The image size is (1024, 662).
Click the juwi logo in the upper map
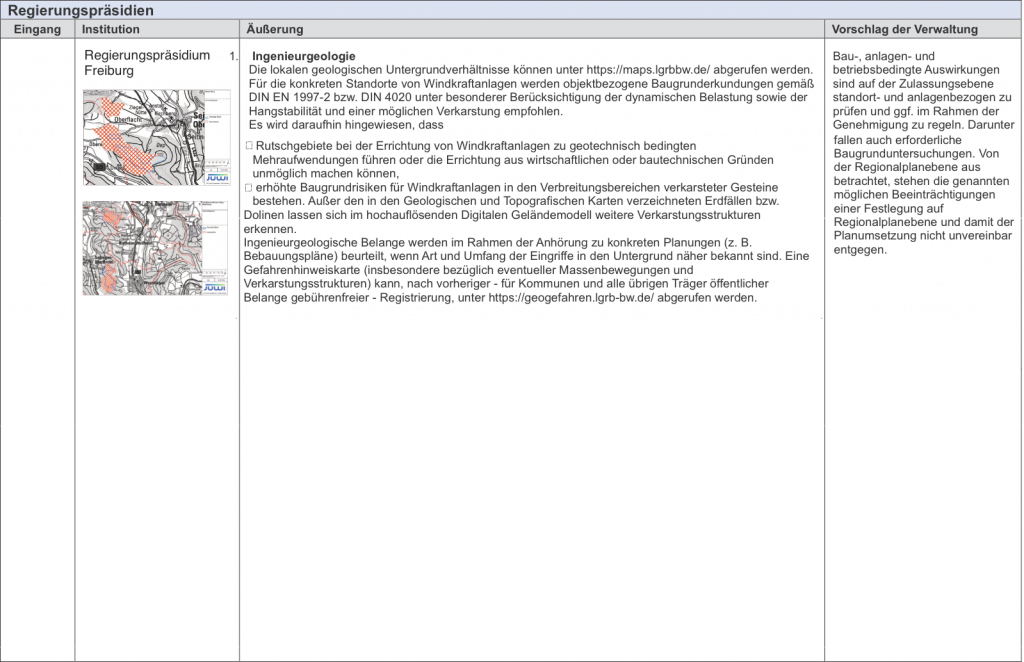[x=215, y=176]
